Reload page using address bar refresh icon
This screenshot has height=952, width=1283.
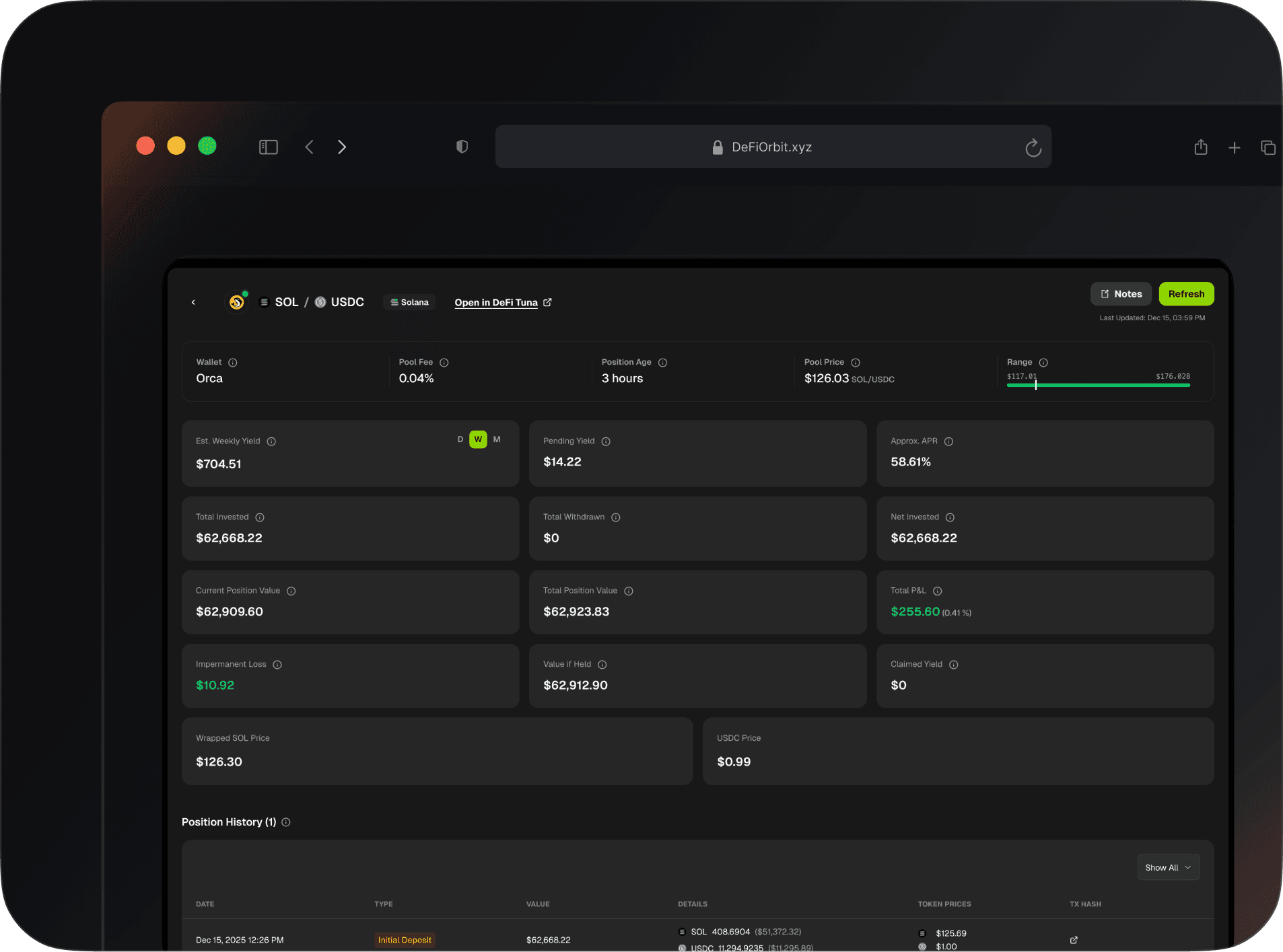point(1033,147)
